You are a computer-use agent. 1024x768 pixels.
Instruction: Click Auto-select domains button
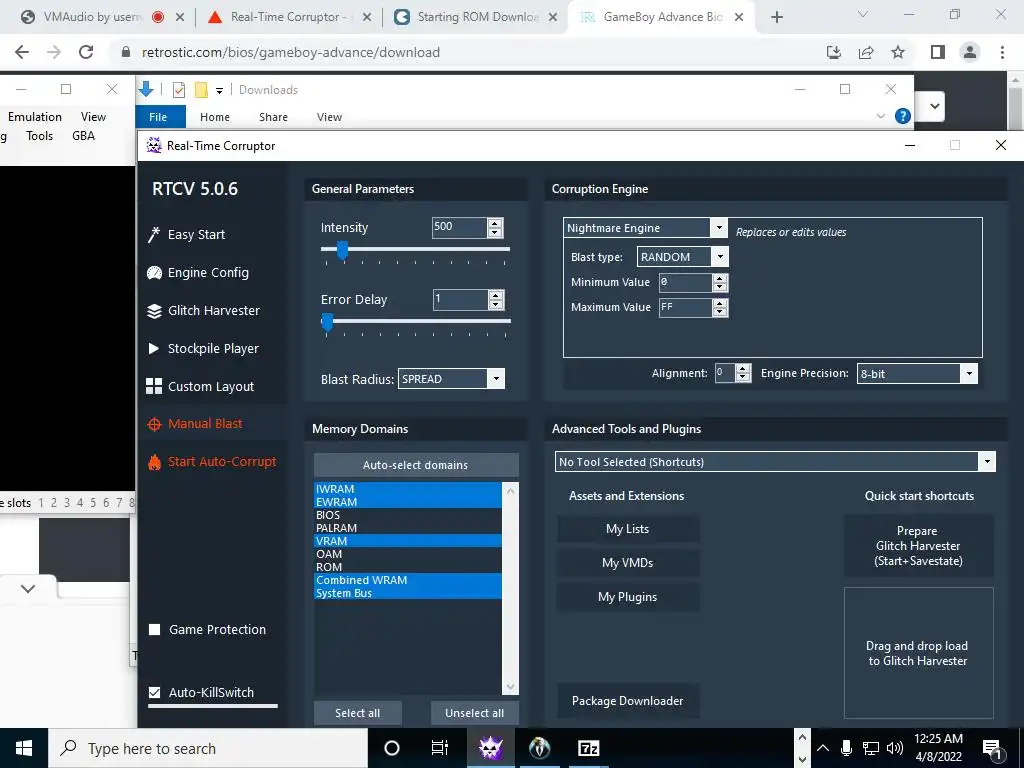click(416, 465)
